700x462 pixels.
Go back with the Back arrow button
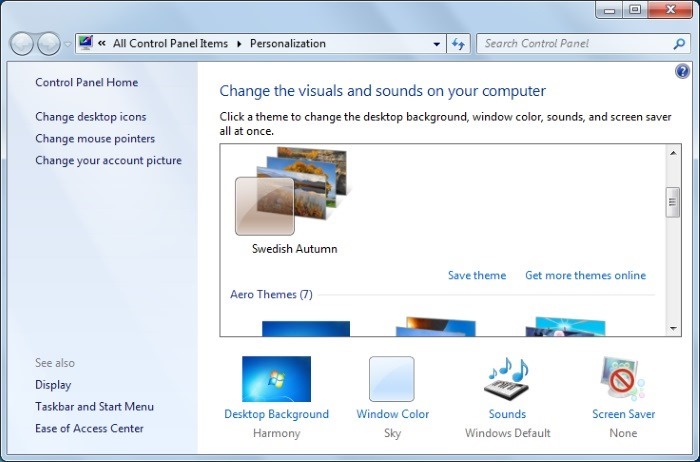21,44
